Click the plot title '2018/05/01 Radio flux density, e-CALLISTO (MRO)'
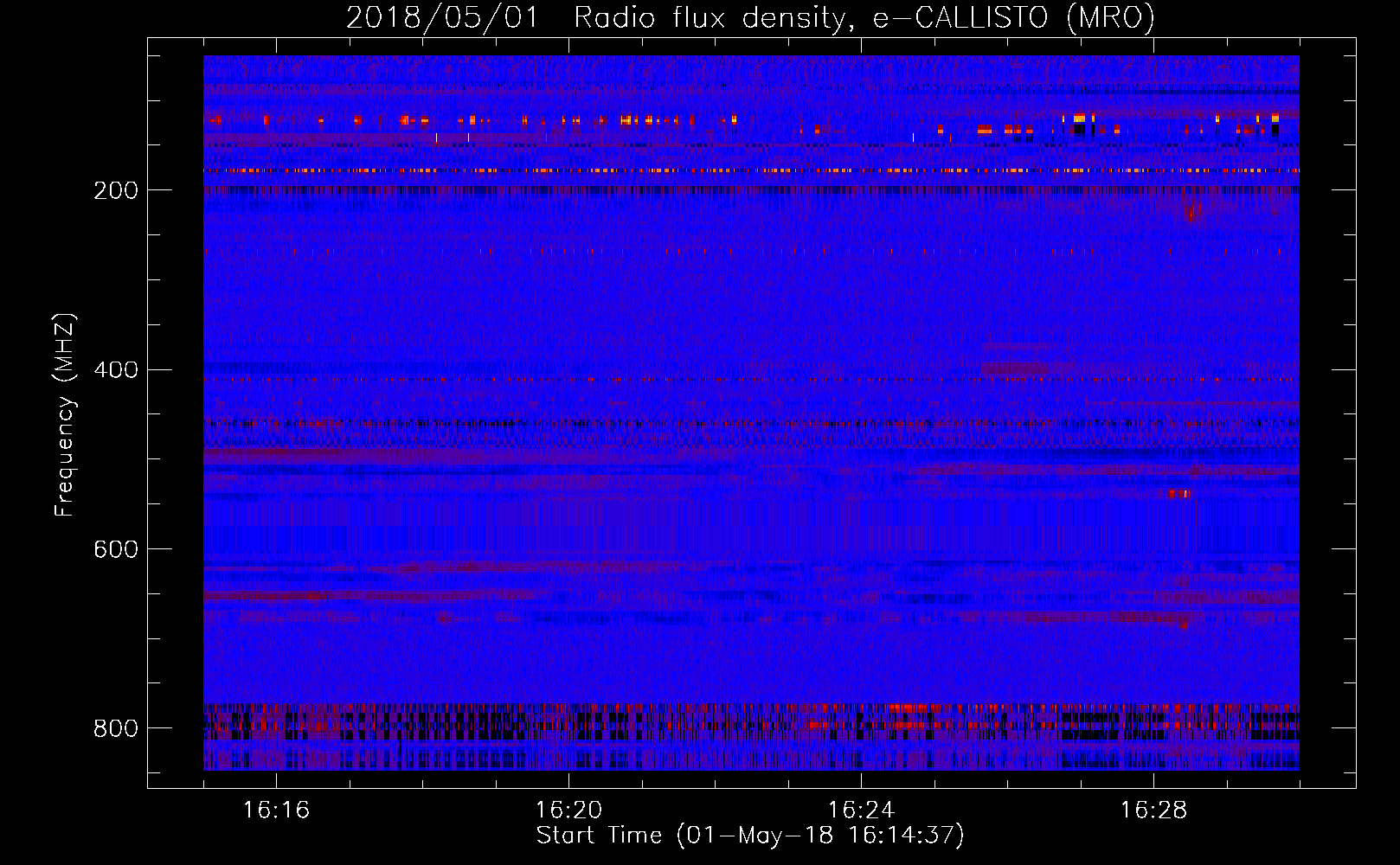The width and height of the screenshot is (1400, 865). click(x=750, y=17)
